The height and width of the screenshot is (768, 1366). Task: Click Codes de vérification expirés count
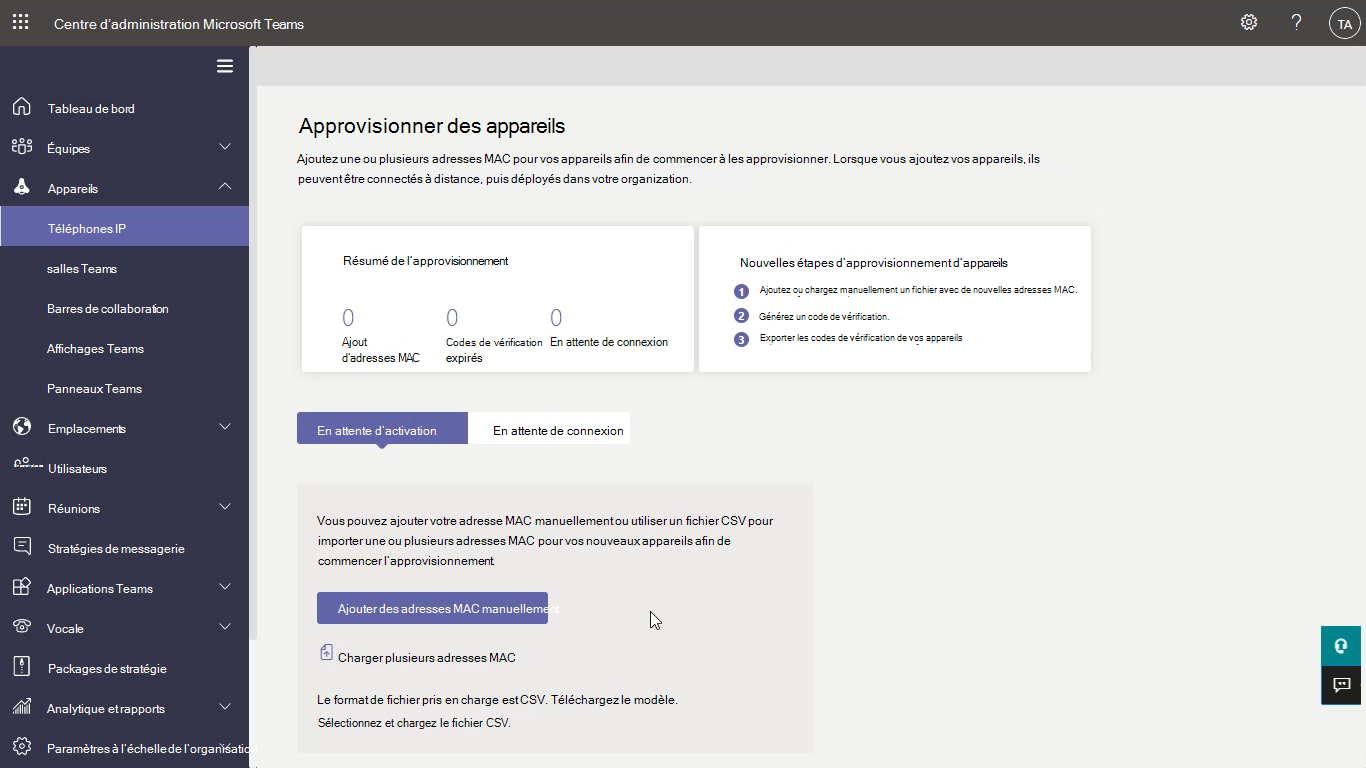pyautogui.click(x=452, y=318)
